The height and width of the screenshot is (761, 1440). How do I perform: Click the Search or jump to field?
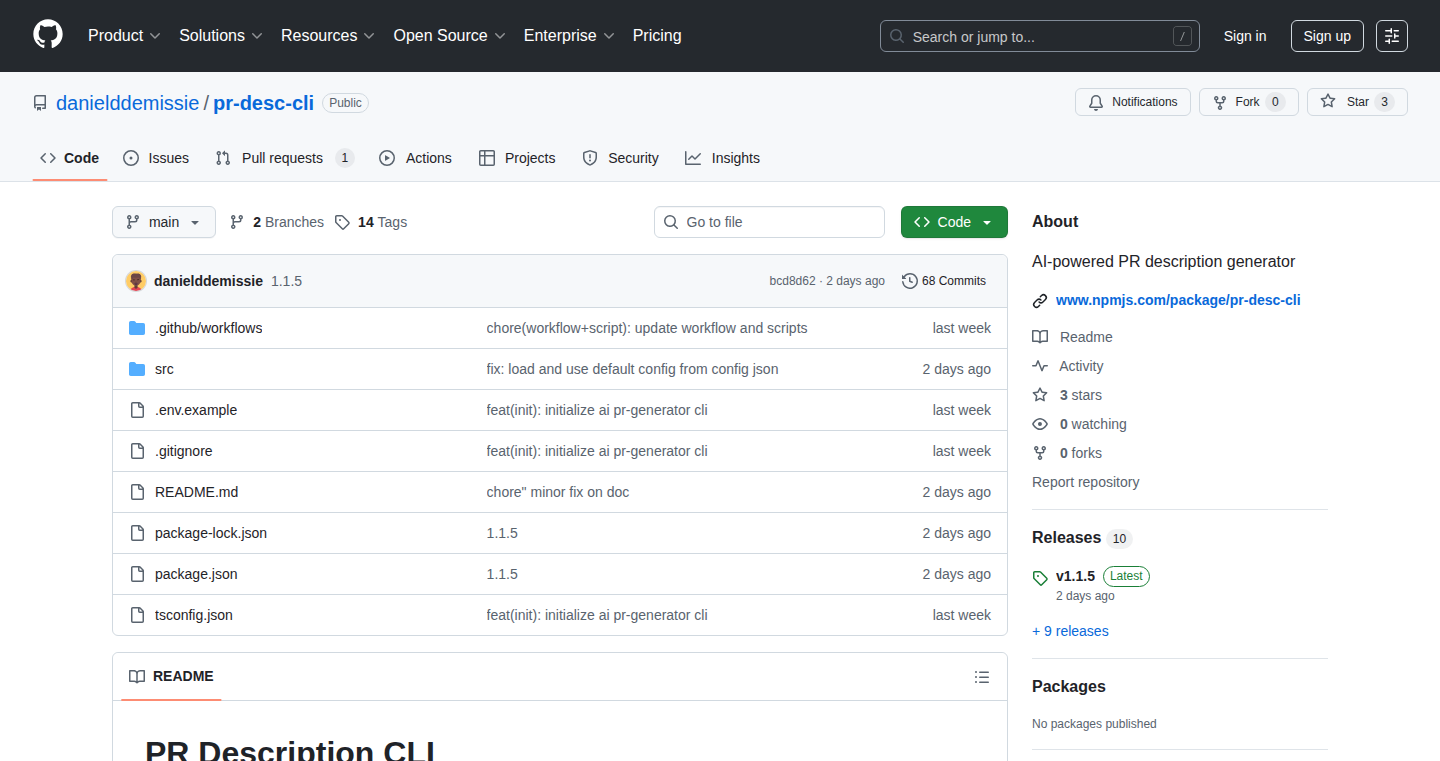(x=1040, y=36)
